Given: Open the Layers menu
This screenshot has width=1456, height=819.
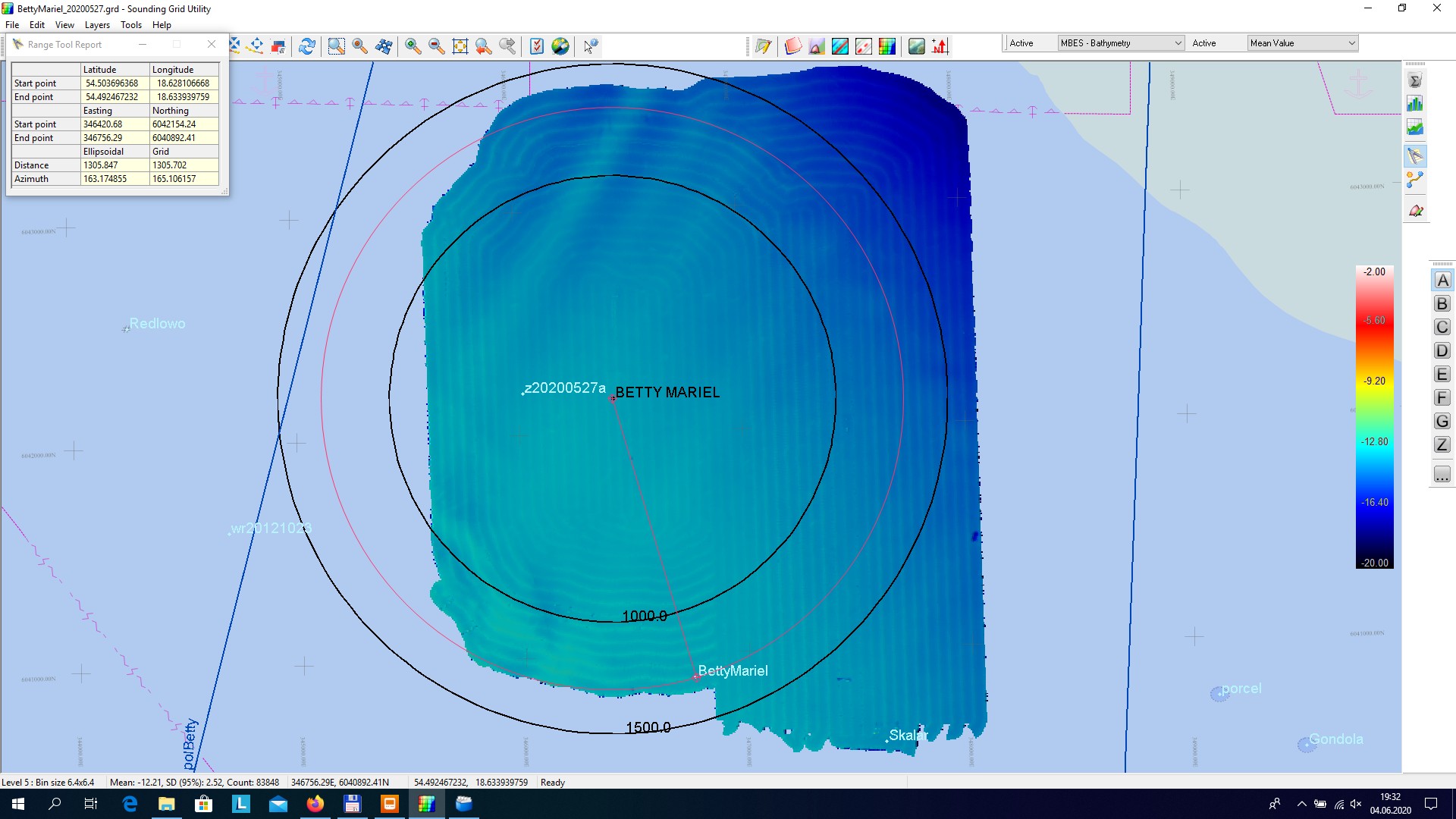Looking at the screenshot, I should (97, 25).
